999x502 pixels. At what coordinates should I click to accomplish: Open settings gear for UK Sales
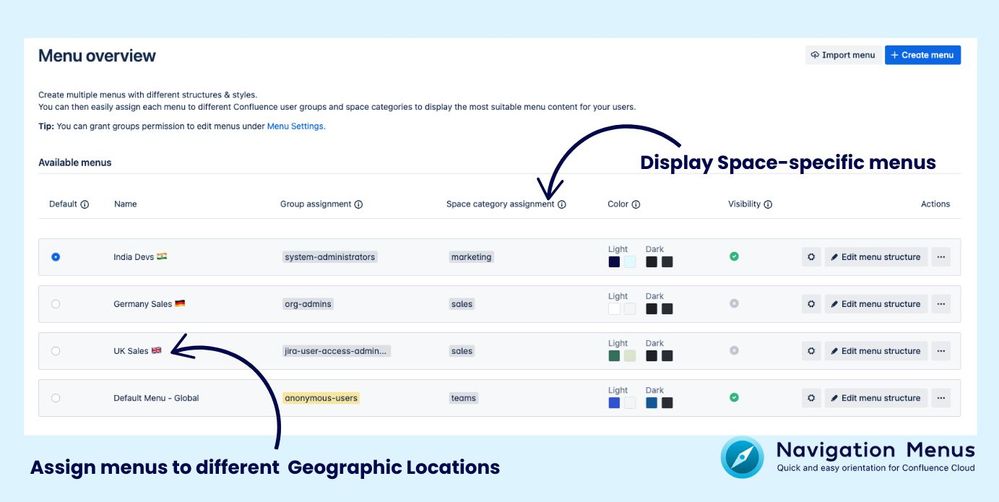coord(811,351)
